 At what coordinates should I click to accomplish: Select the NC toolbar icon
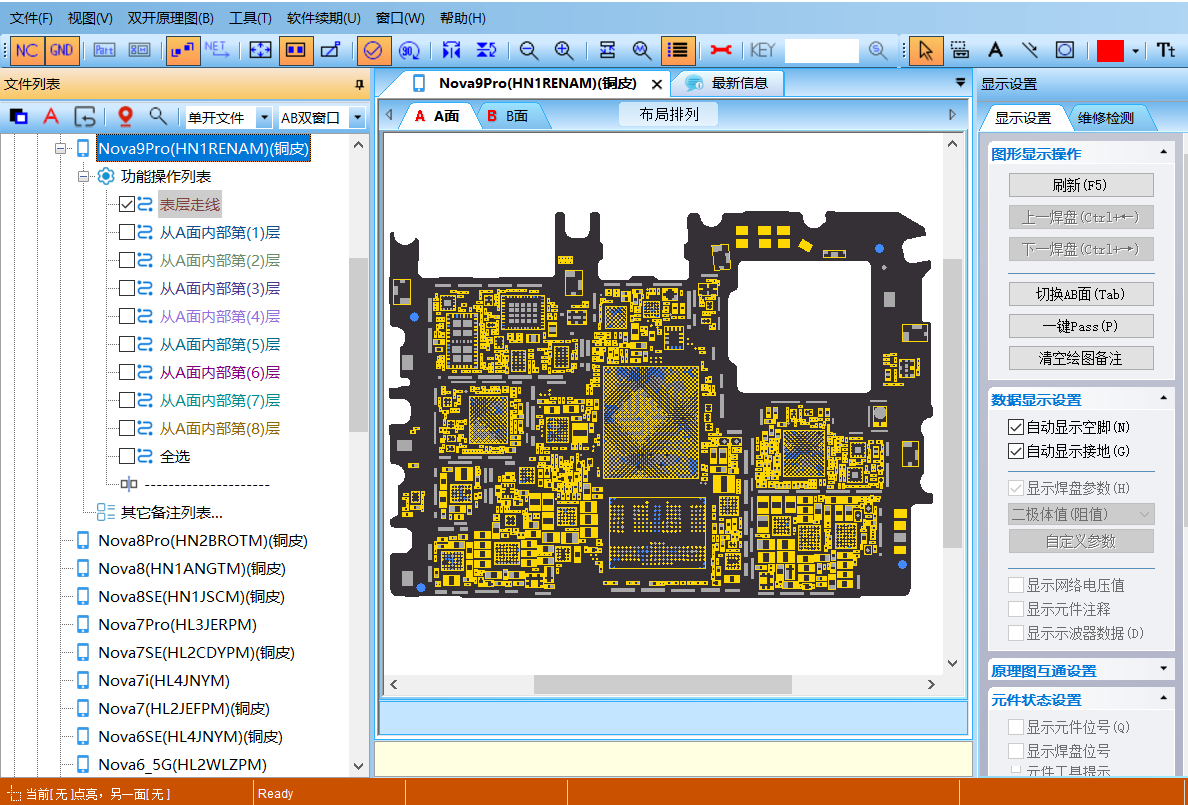click(x=27, y=50)
